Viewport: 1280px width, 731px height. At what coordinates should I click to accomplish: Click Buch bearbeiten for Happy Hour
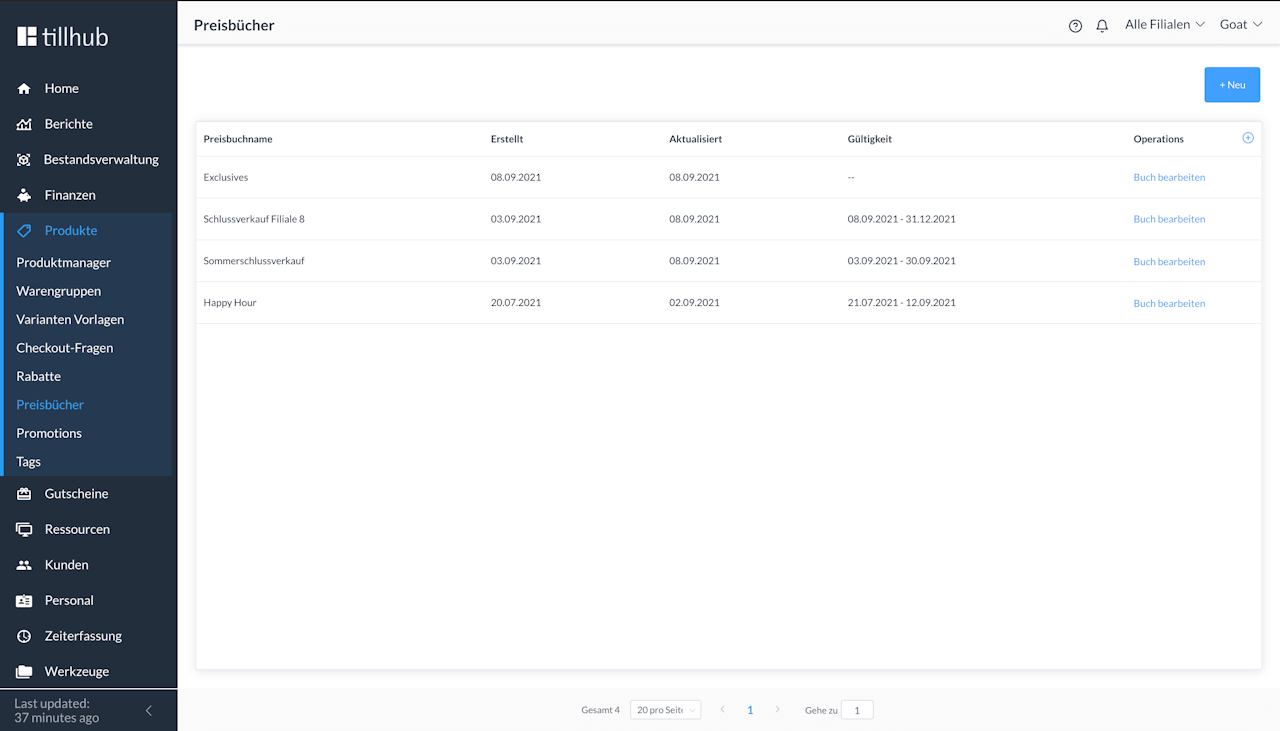click(1168, 303)
